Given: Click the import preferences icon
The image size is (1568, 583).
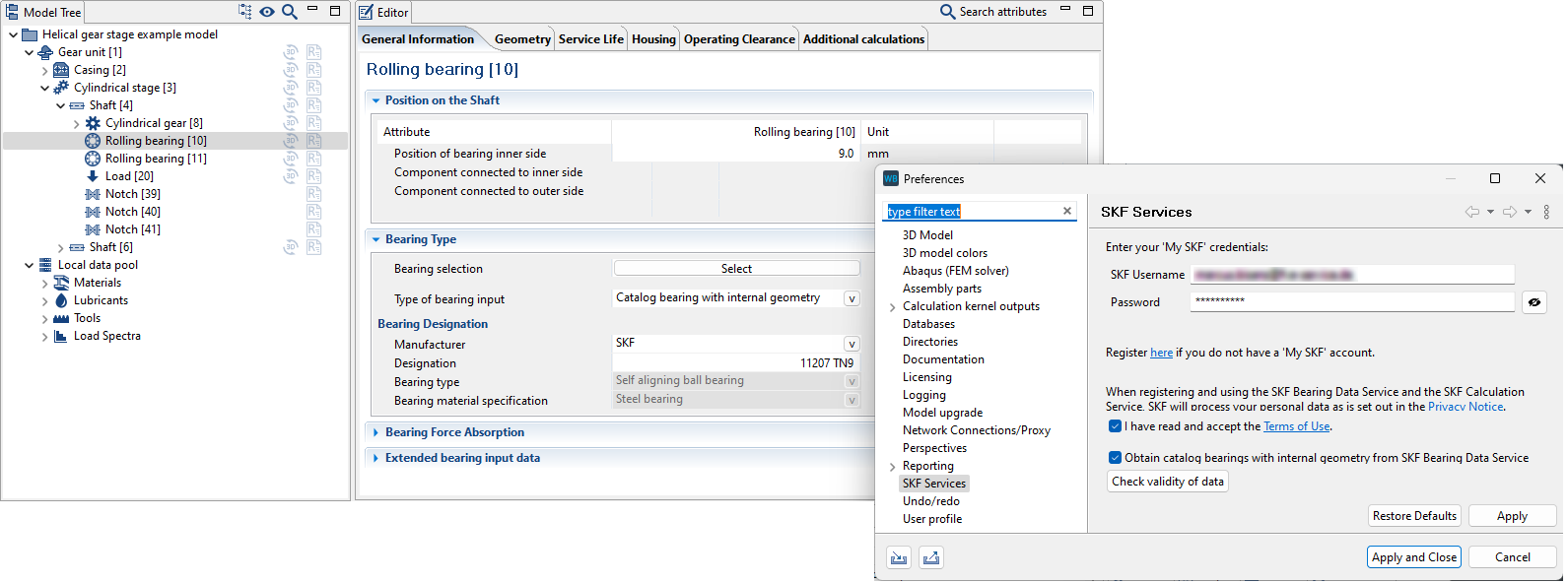Looking at the screenshot, I should tap(899, 557).
